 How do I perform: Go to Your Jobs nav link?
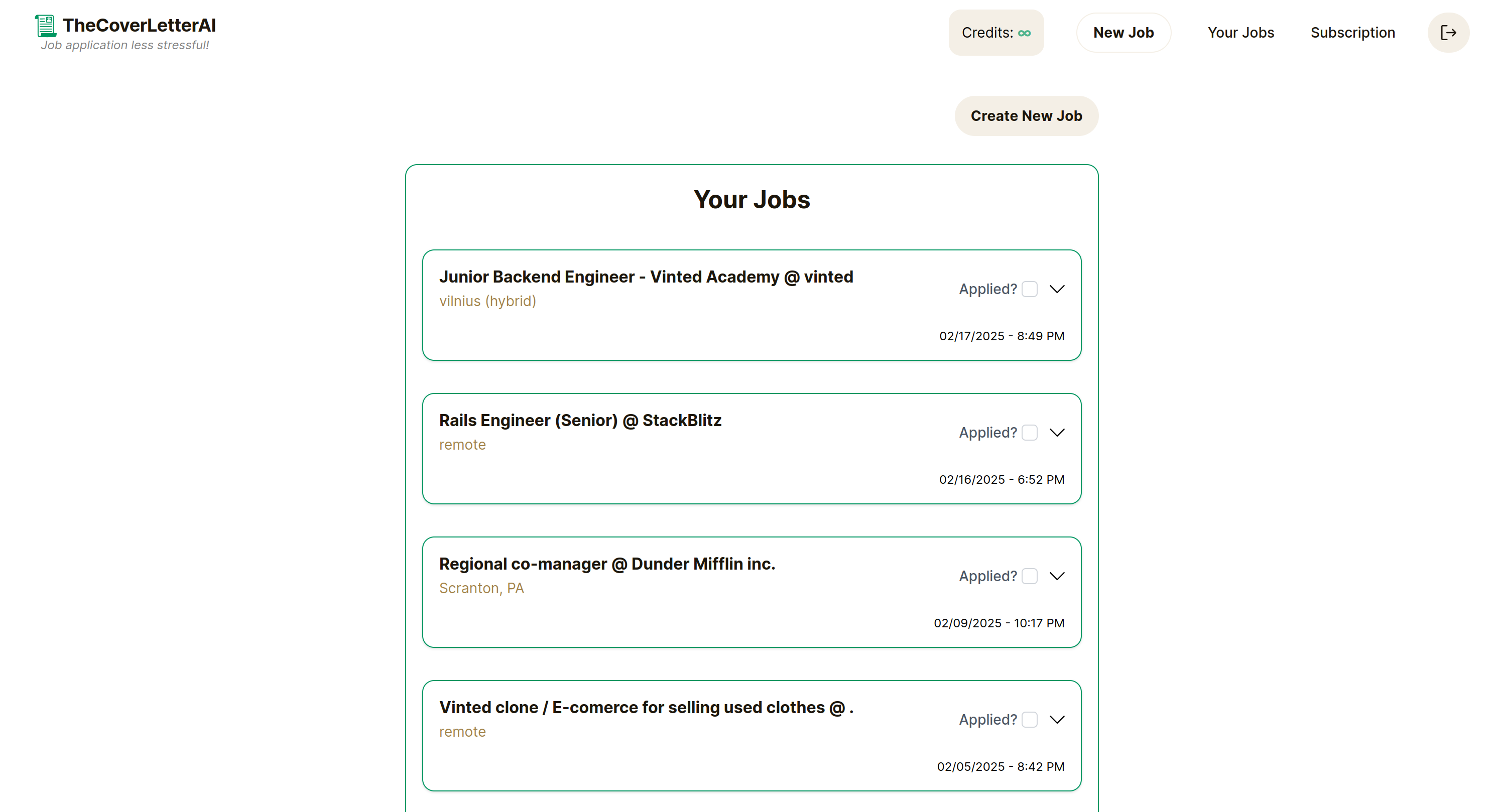(x=1240, y=33)
